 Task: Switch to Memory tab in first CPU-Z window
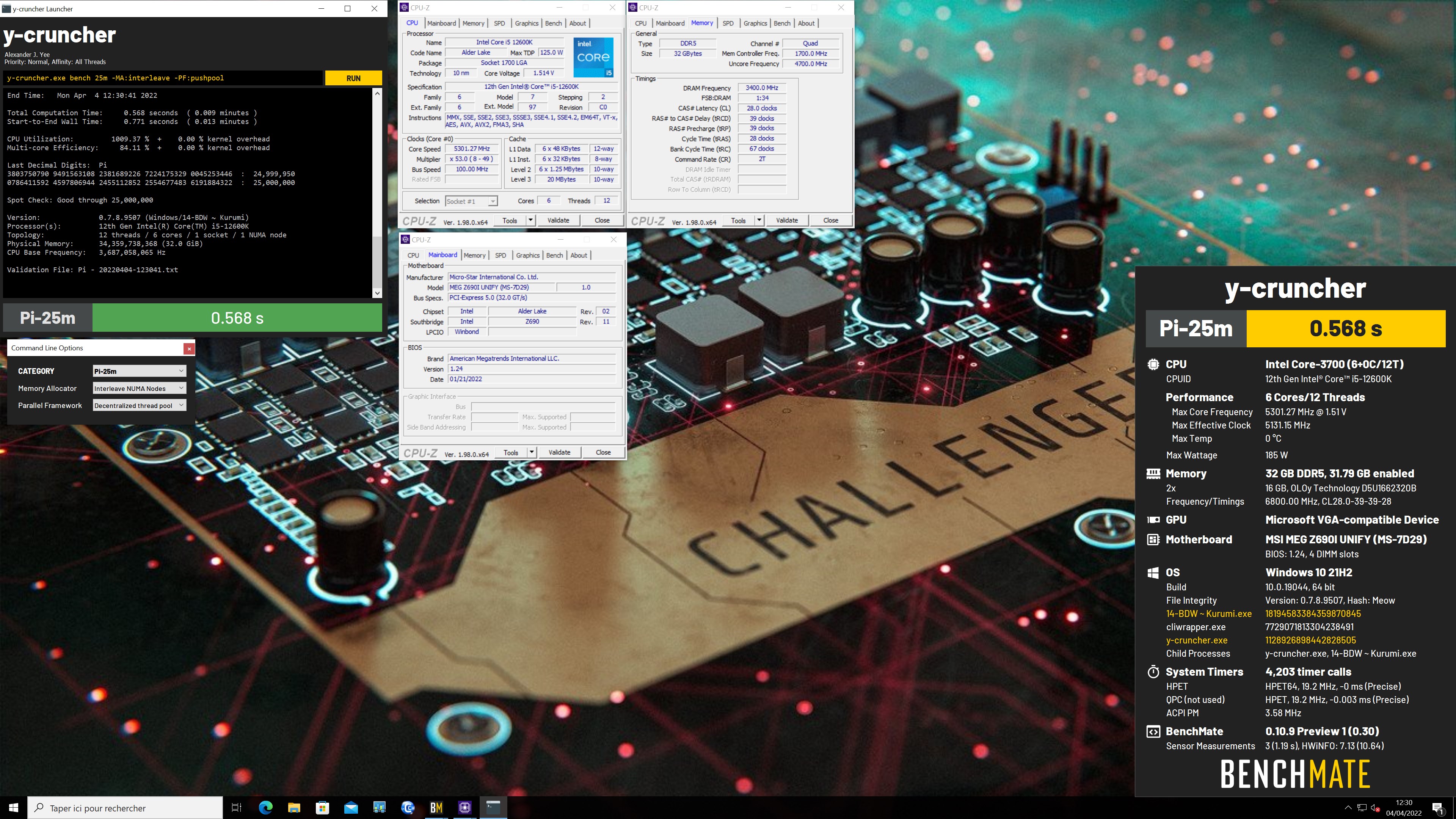474,23
